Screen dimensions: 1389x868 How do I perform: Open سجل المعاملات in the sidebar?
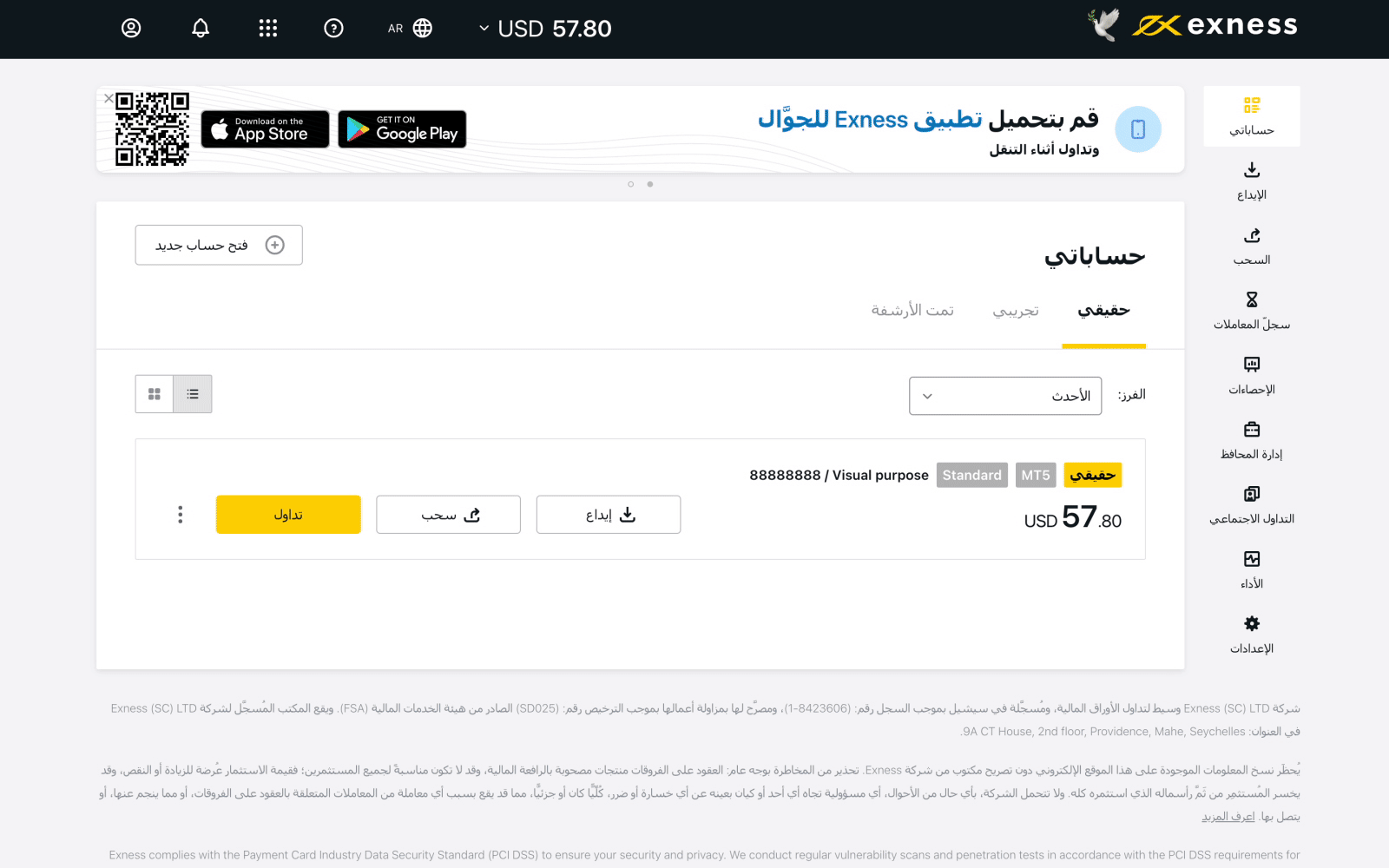click(1252, 311)
